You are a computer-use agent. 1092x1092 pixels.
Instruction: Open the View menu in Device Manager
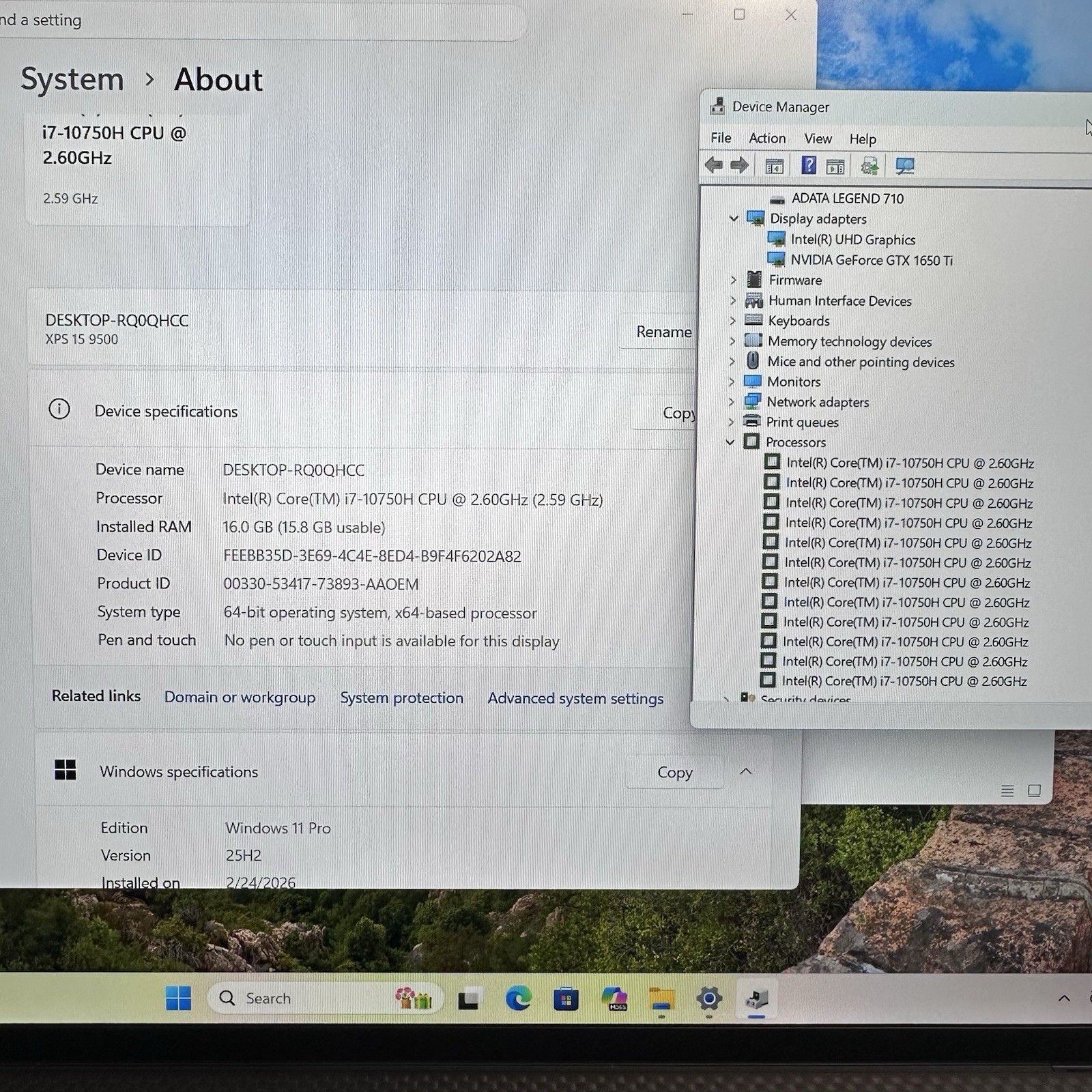[818, 139]
